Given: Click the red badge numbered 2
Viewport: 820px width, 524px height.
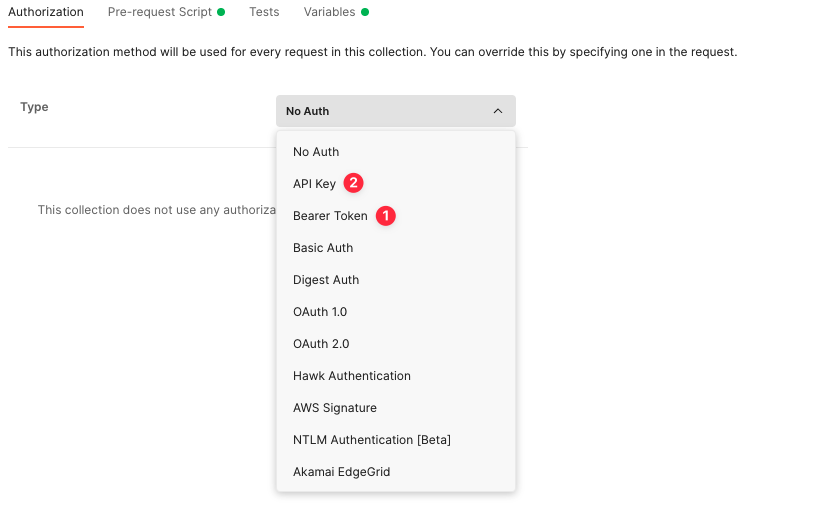Looking at the screenshot, I should (x=354, y=183).
